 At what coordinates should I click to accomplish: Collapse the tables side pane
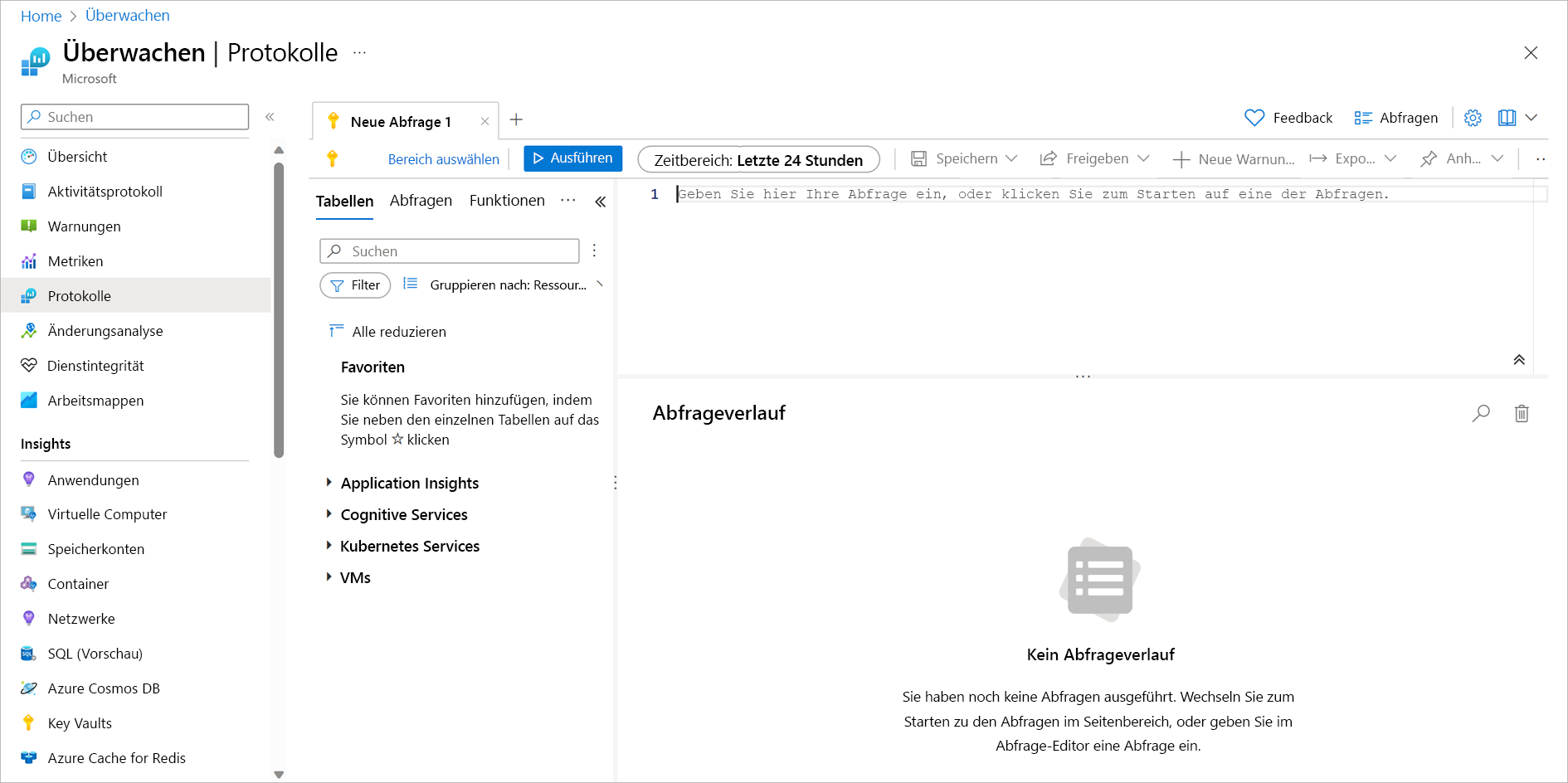pos(601,202)
